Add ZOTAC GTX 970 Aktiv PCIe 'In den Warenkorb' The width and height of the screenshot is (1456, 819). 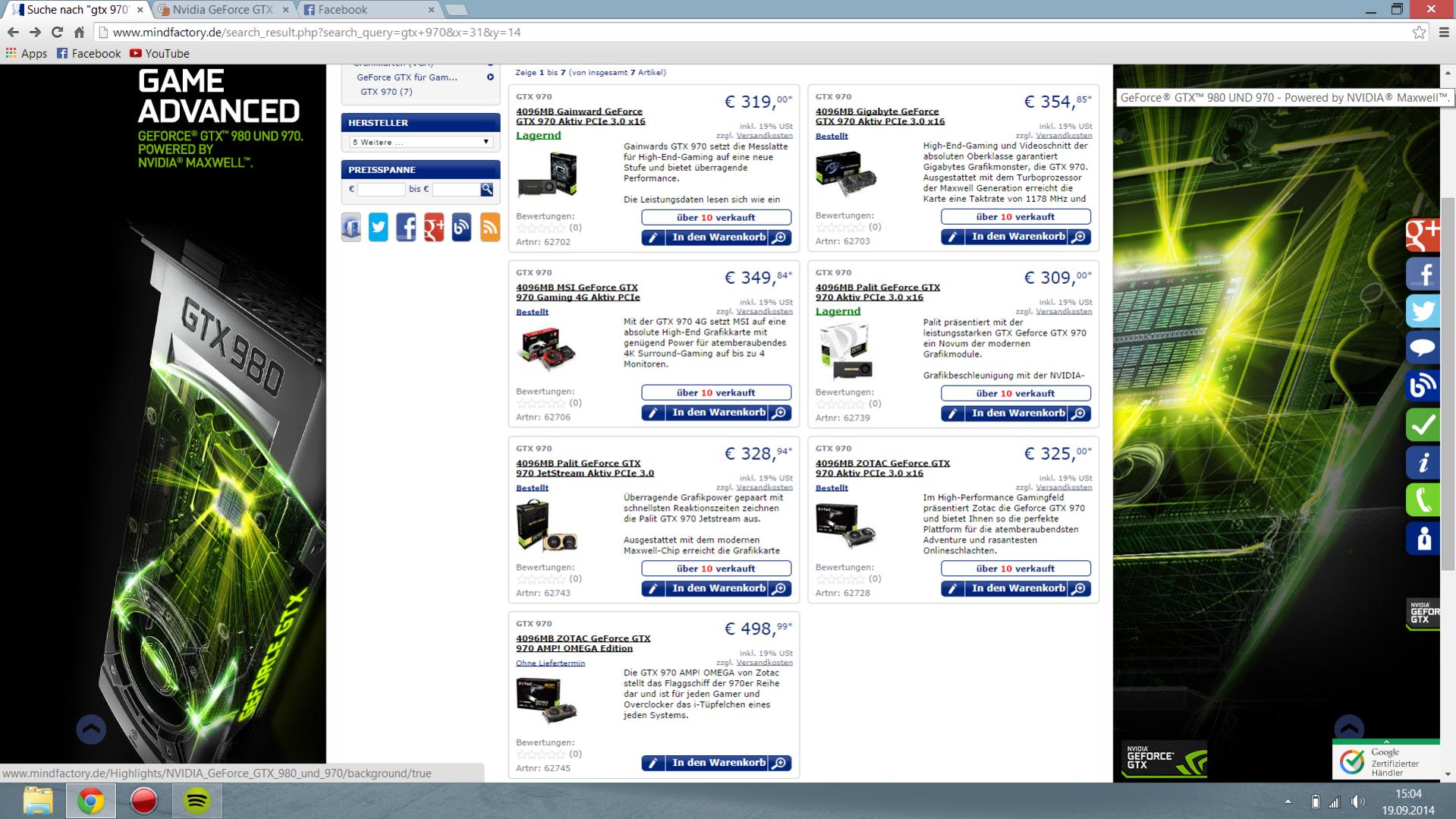1017,588
